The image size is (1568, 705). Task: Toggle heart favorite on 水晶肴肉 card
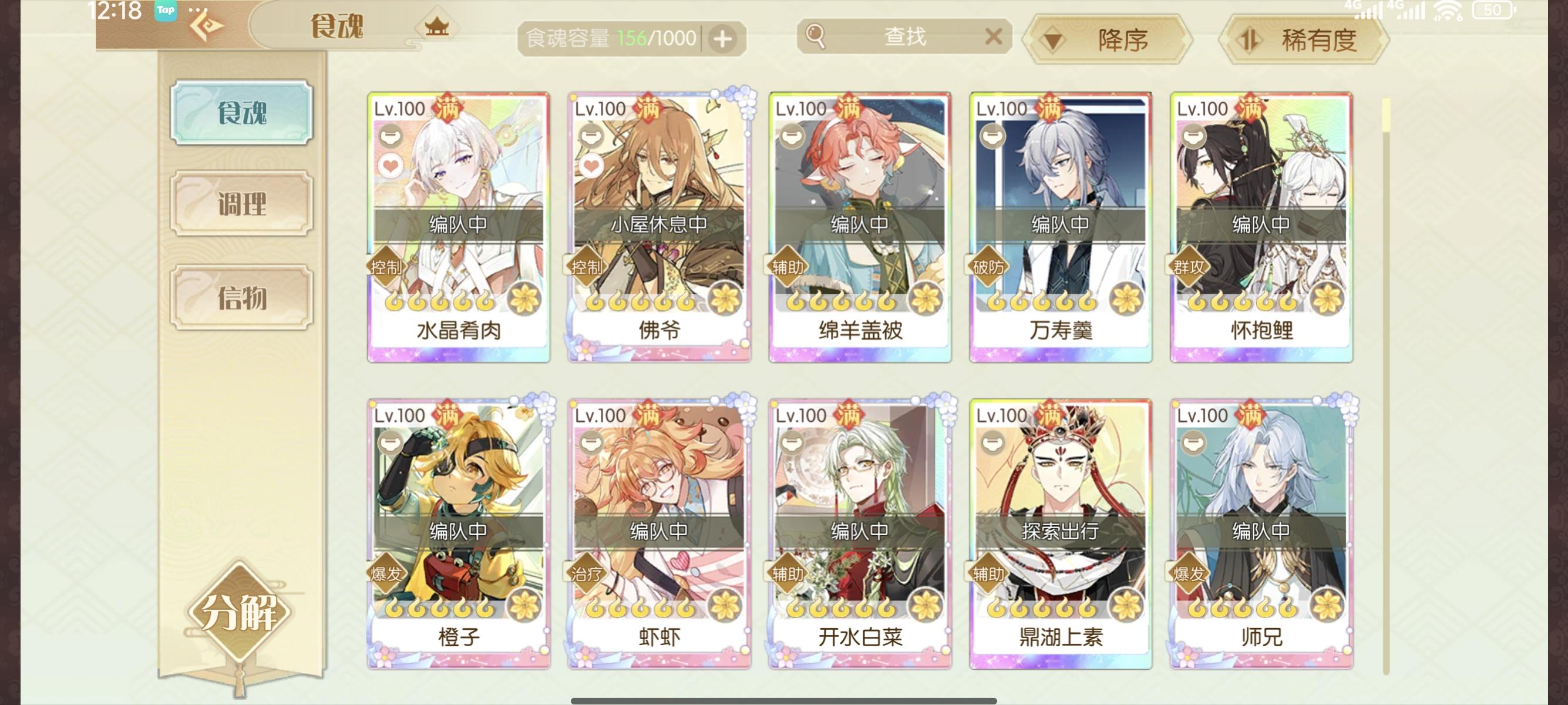tap(391, 166)
